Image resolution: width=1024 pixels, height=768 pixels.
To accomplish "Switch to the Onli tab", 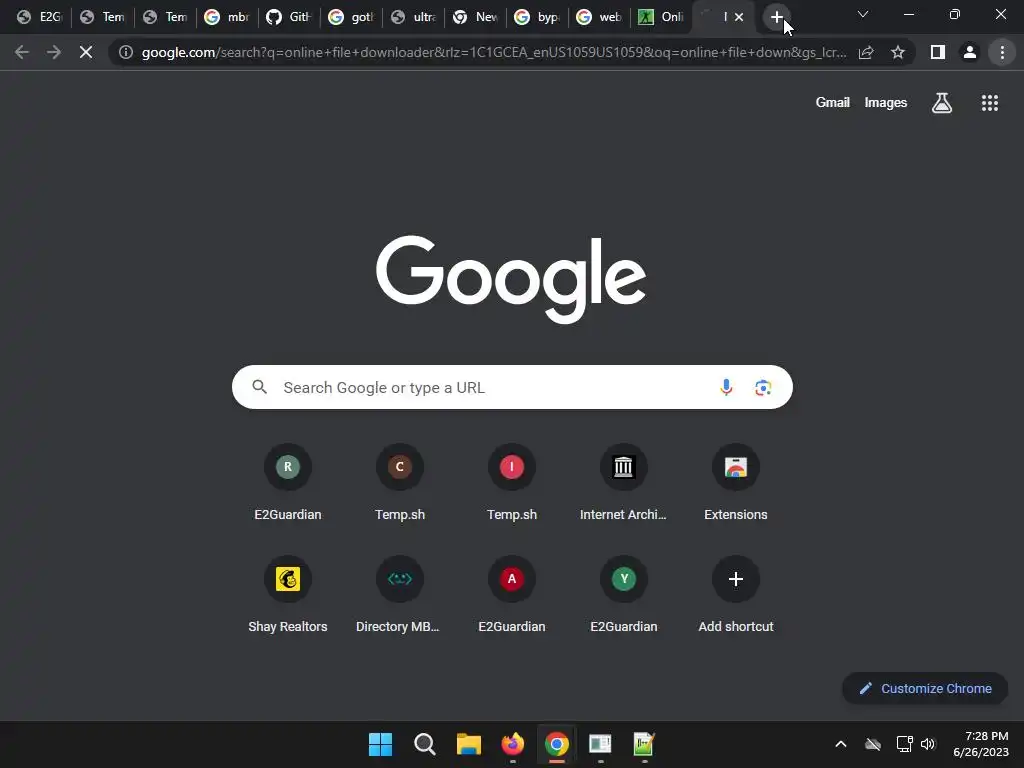I will click(662, 17).
